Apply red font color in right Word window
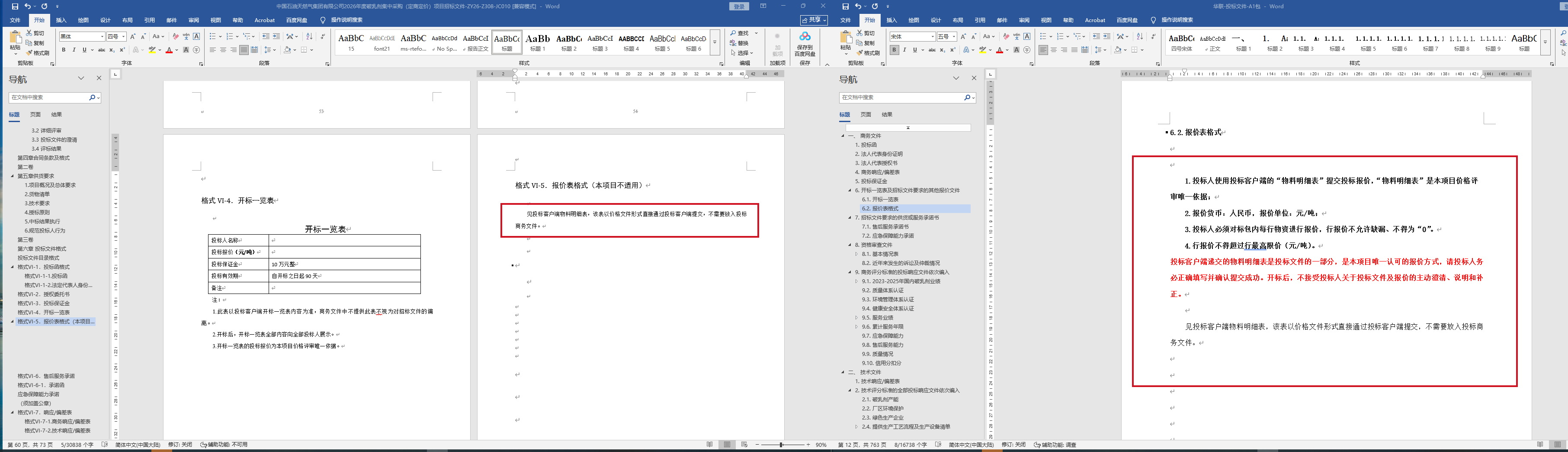 click(1000, 50)
